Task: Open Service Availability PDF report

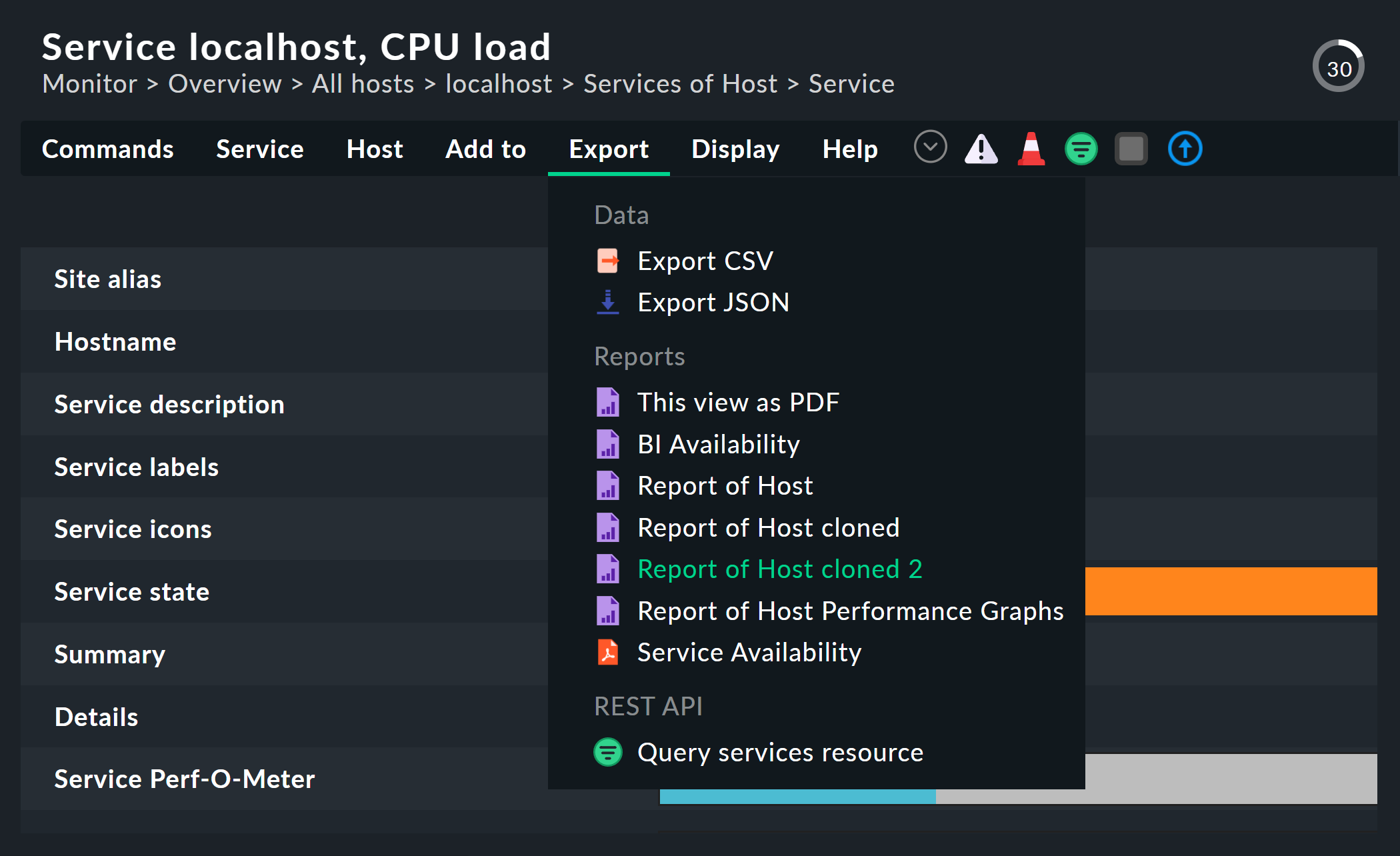Action: (x=749, y=653)
